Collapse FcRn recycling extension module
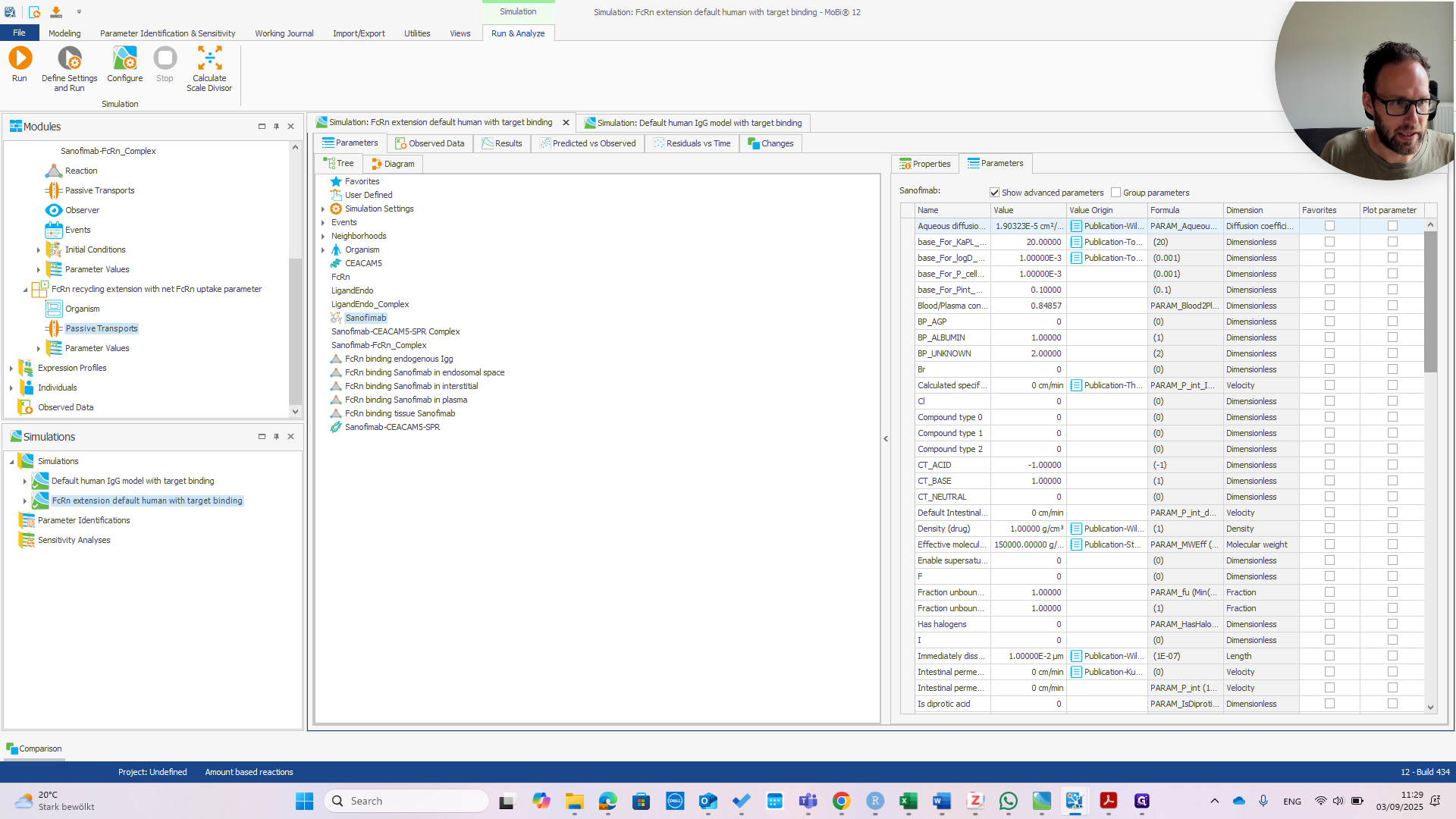Viewport: 1456px width, 819px height. coord(25,290)
